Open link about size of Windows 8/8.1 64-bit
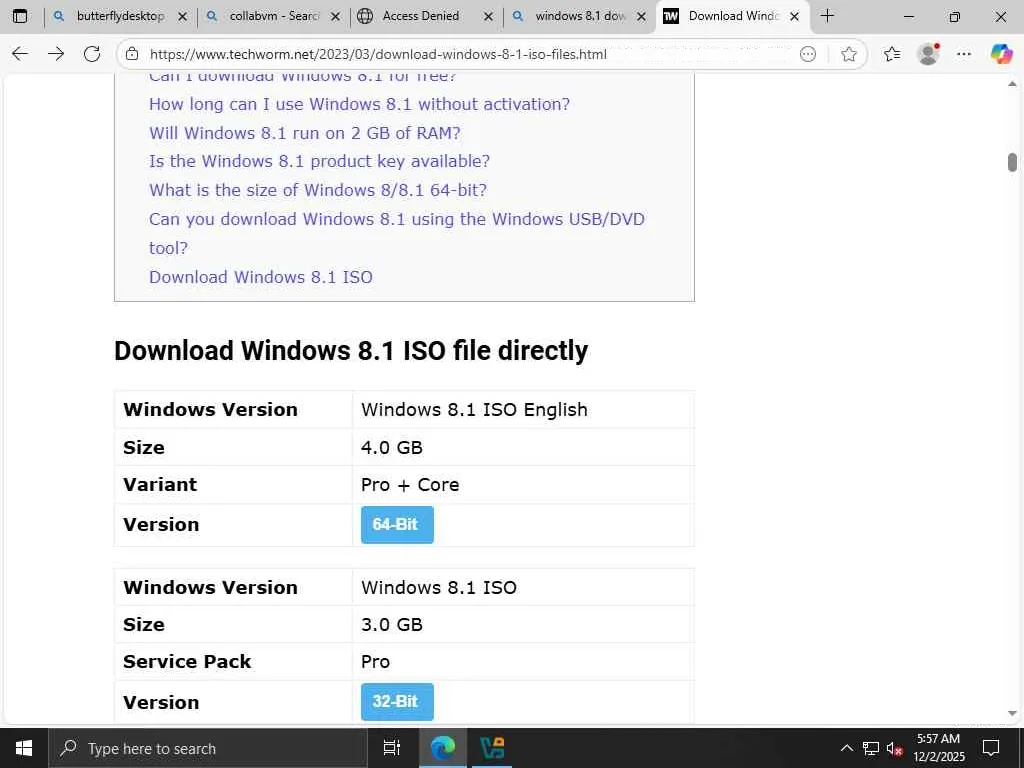 [318, 190]
